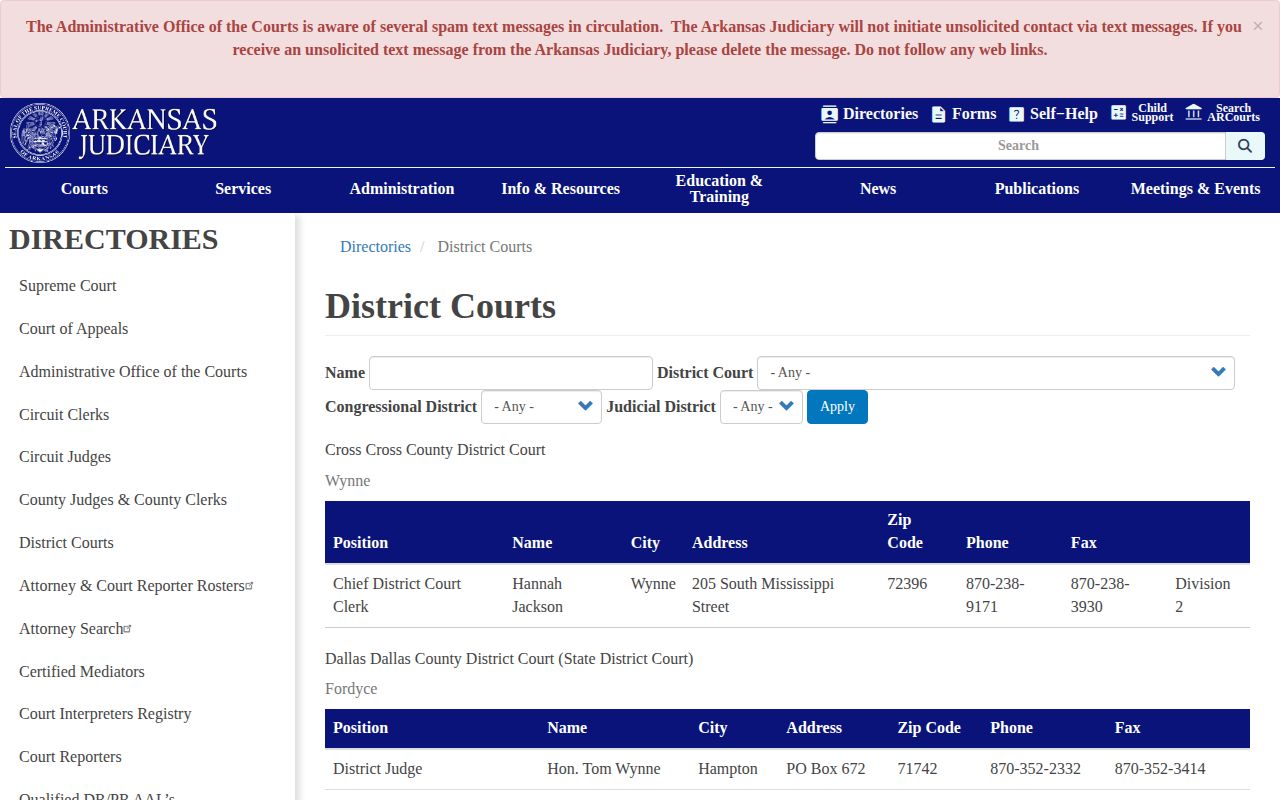1280x800 pixels.
Task: Open the Administration menu
Action: coord(402,189)
